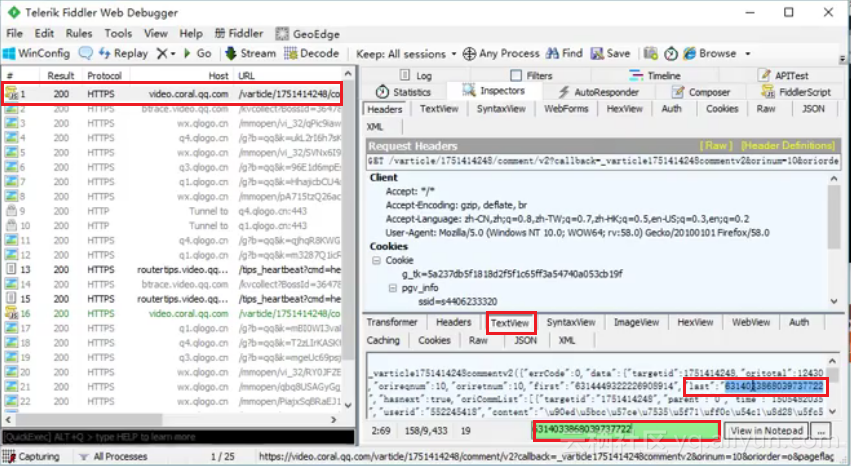851x466 pixels.
Task: Open Find sessions tool
Action: point(564,53)
